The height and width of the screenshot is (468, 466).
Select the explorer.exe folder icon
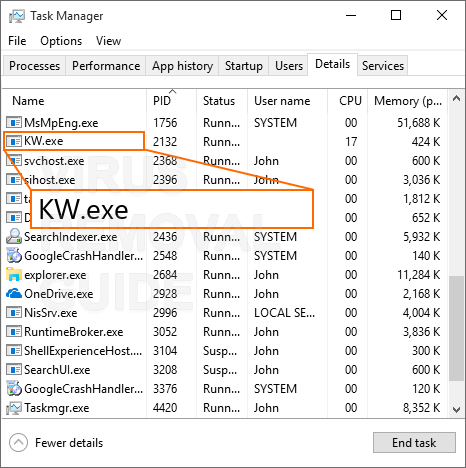(14, 275)
